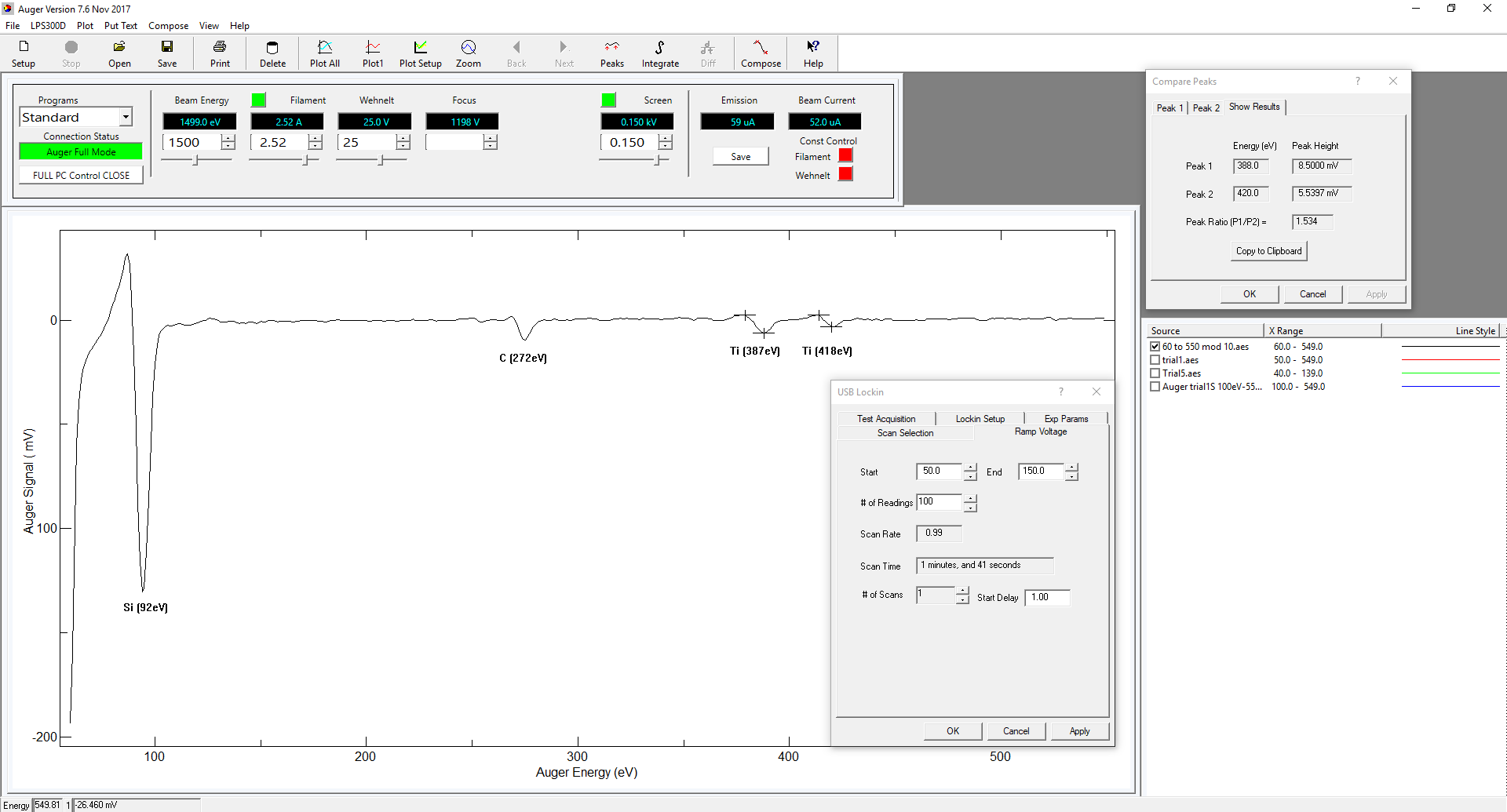Click the Compose toolbar icon
1507x812 pixels.
point(760,53)
